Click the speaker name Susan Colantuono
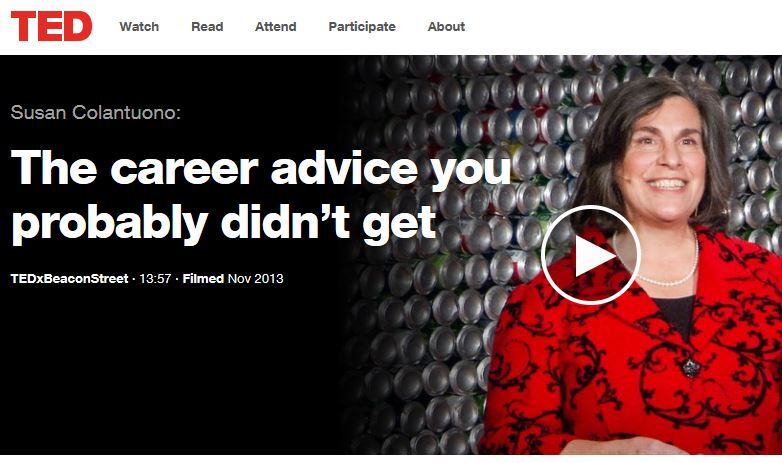 coord(92,112)
